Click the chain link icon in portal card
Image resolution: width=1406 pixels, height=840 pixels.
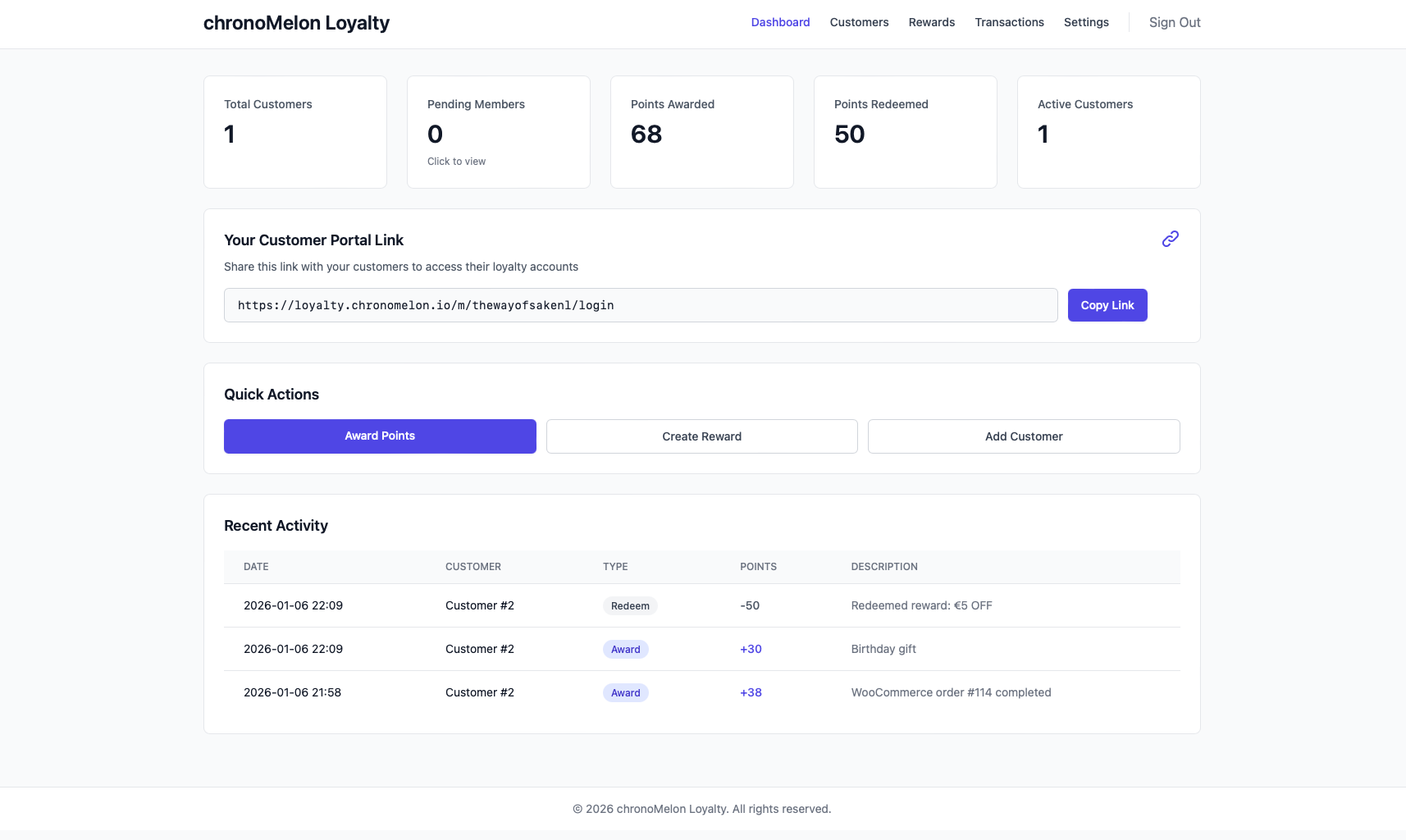[x=1170, y=239]
